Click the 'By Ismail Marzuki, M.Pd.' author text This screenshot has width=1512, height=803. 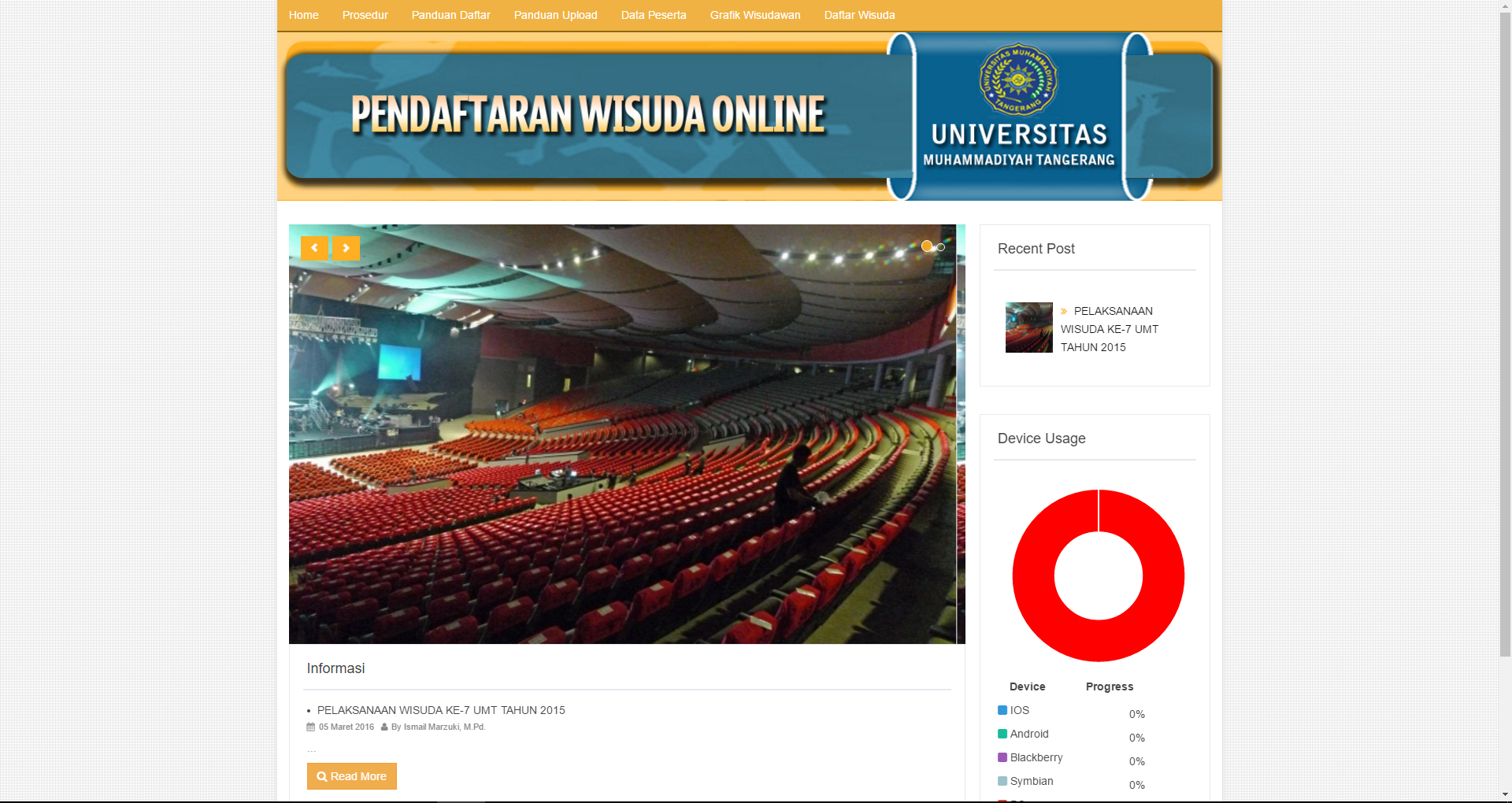pos(438,727)
